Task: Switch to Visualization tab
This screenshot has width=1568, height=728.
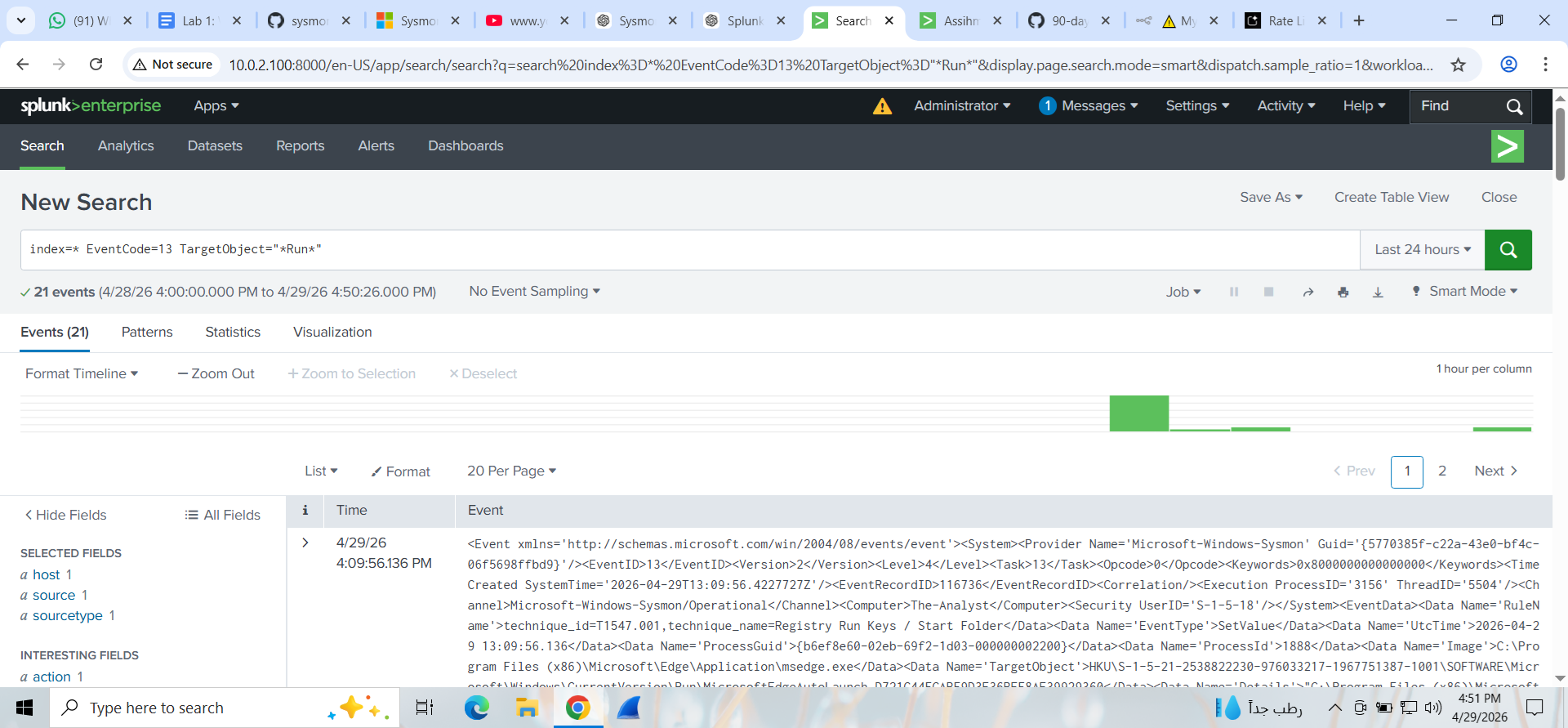Action: 332,332
